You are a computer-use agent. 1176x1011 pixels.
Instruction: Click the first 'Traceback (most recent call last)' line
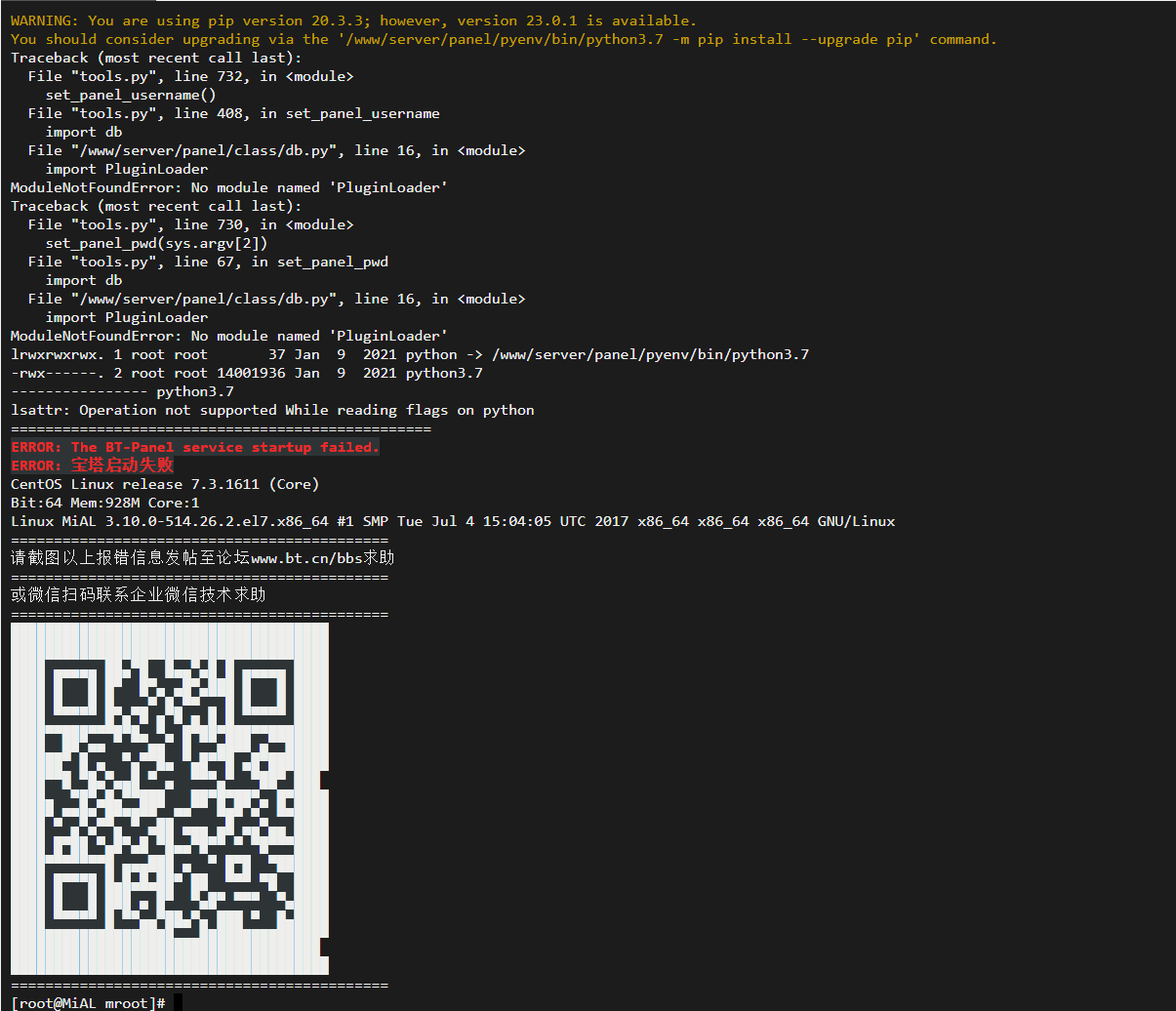tap(156, 58)
